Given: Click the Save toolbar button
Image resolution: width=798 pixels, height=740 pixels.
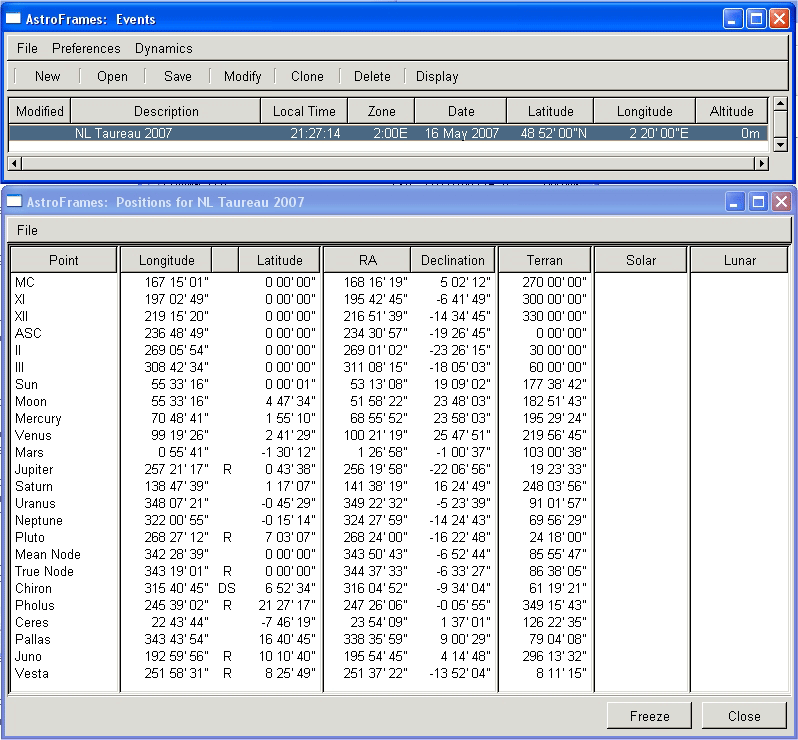Looking at the screenshot, I should (x=178, y=76).
